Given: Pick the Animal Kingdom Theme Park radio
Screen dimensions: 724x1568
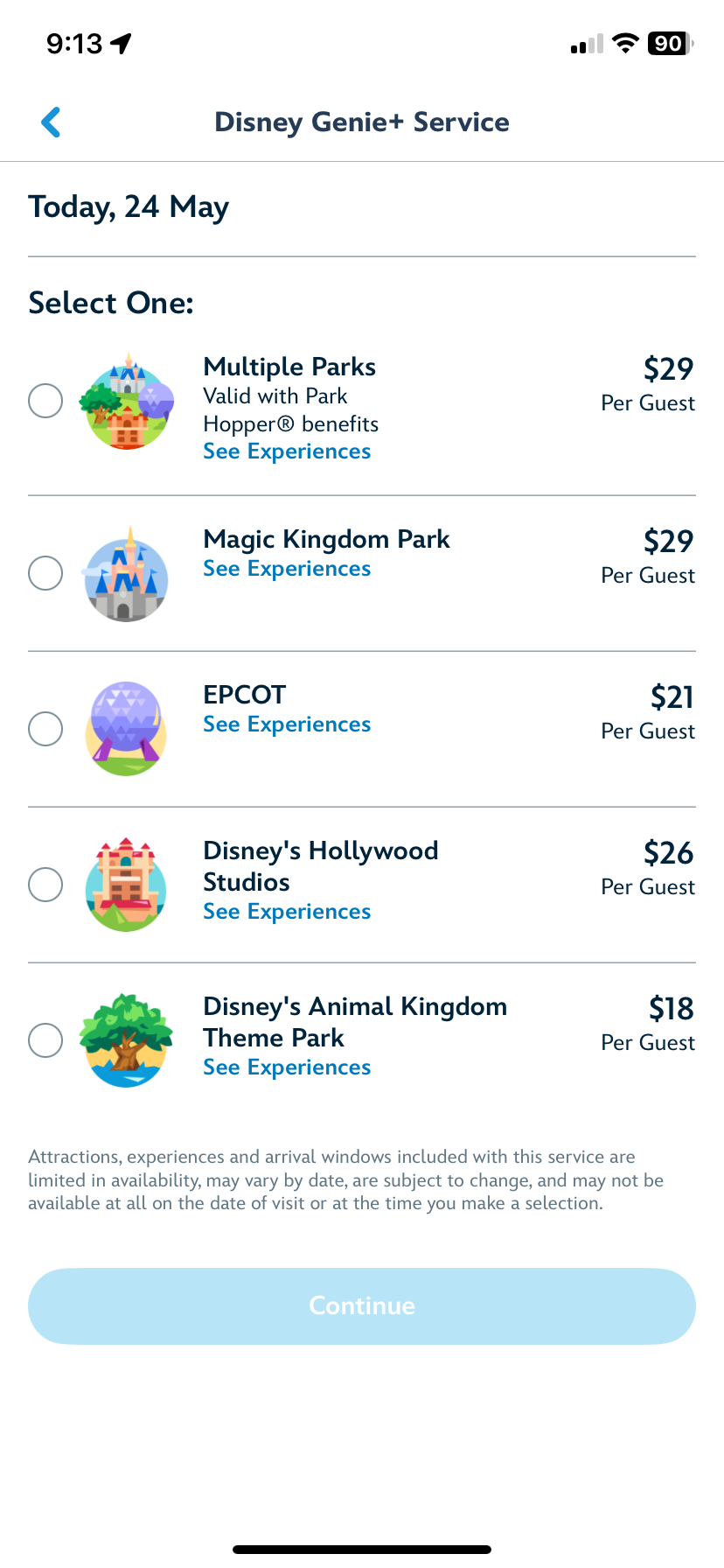Looking at the screenshot, I should [45, 1040].
